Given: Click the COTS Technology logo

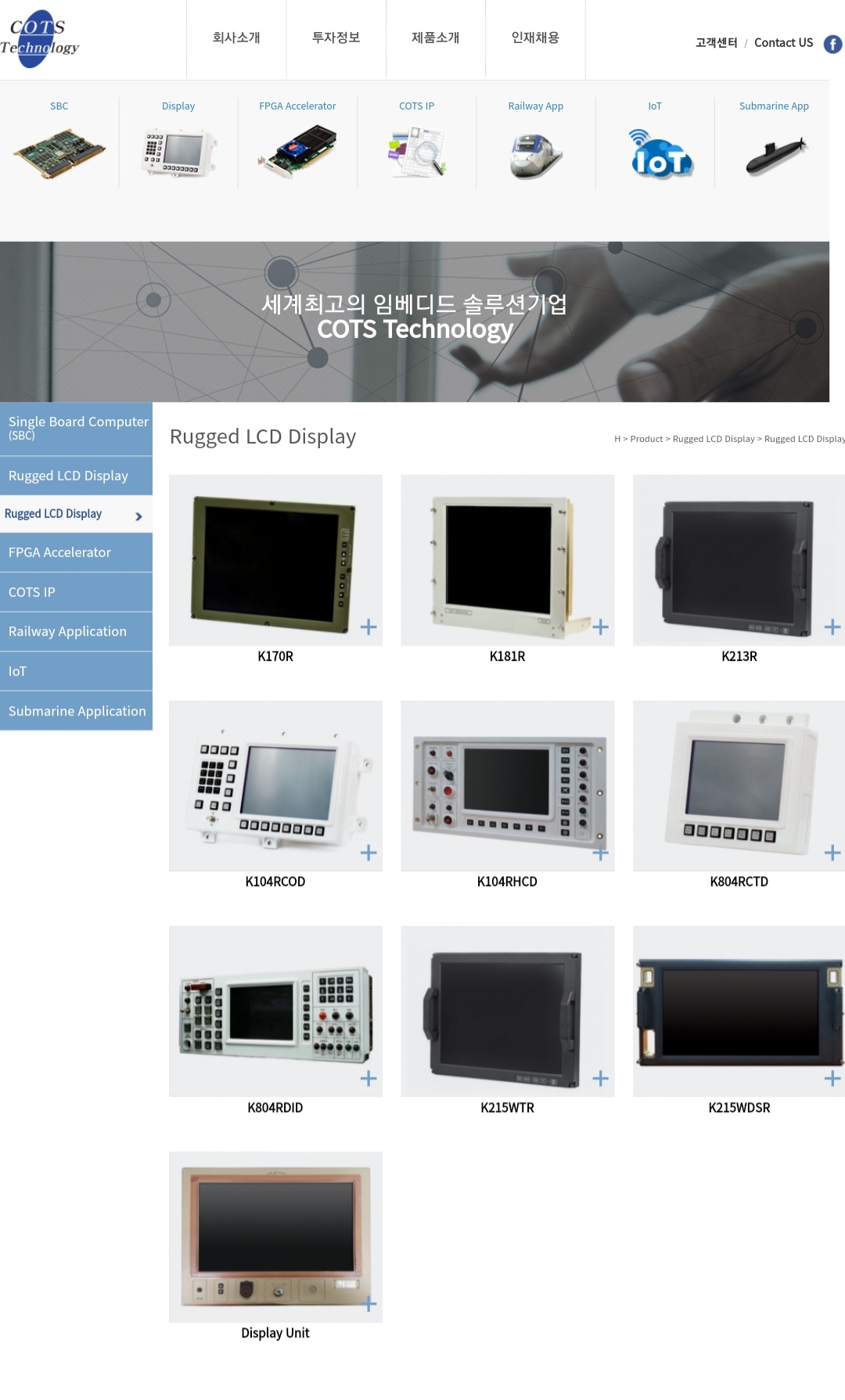Looking at the screenshot, I should (39, 39).
